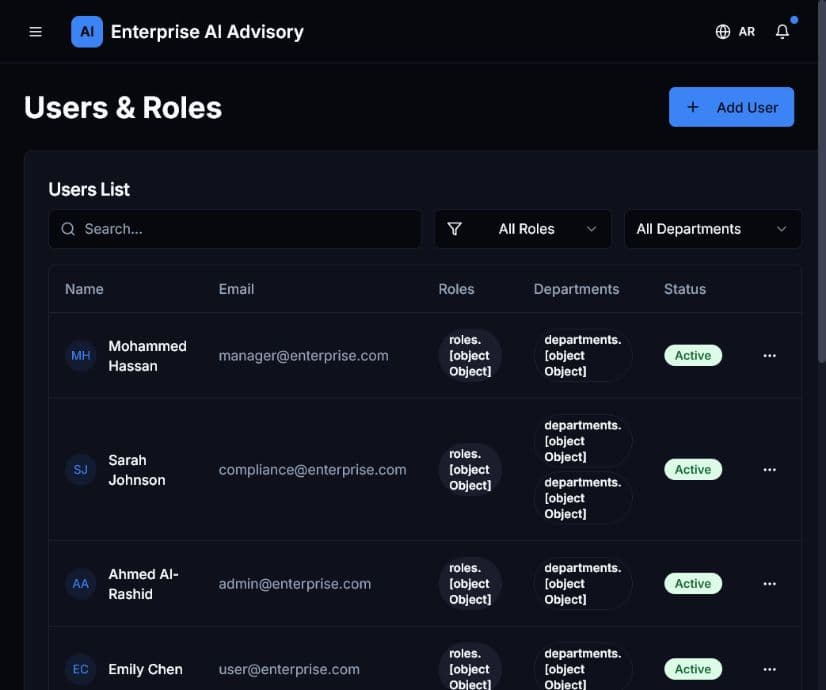Click the funnel filter icon

(x=455, y=229)
